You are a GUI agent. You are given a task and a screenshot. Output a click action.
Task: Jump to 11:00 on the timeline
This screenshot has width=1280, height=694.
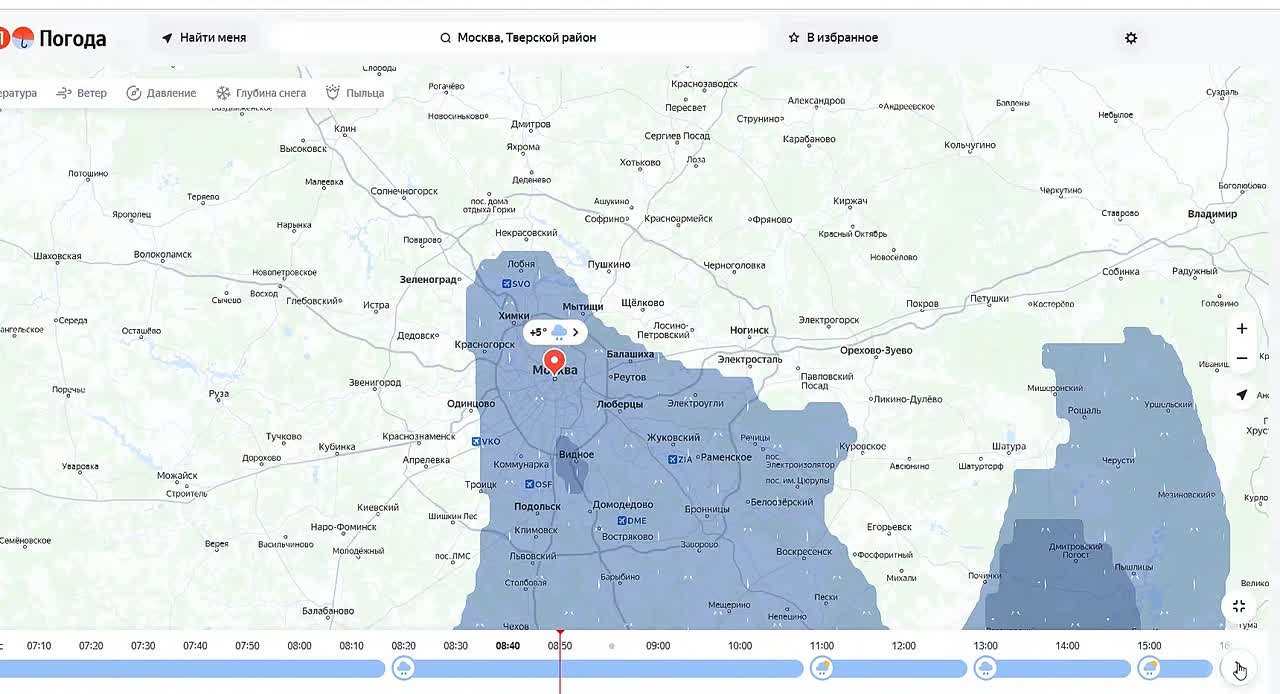[x=821, y=646]
